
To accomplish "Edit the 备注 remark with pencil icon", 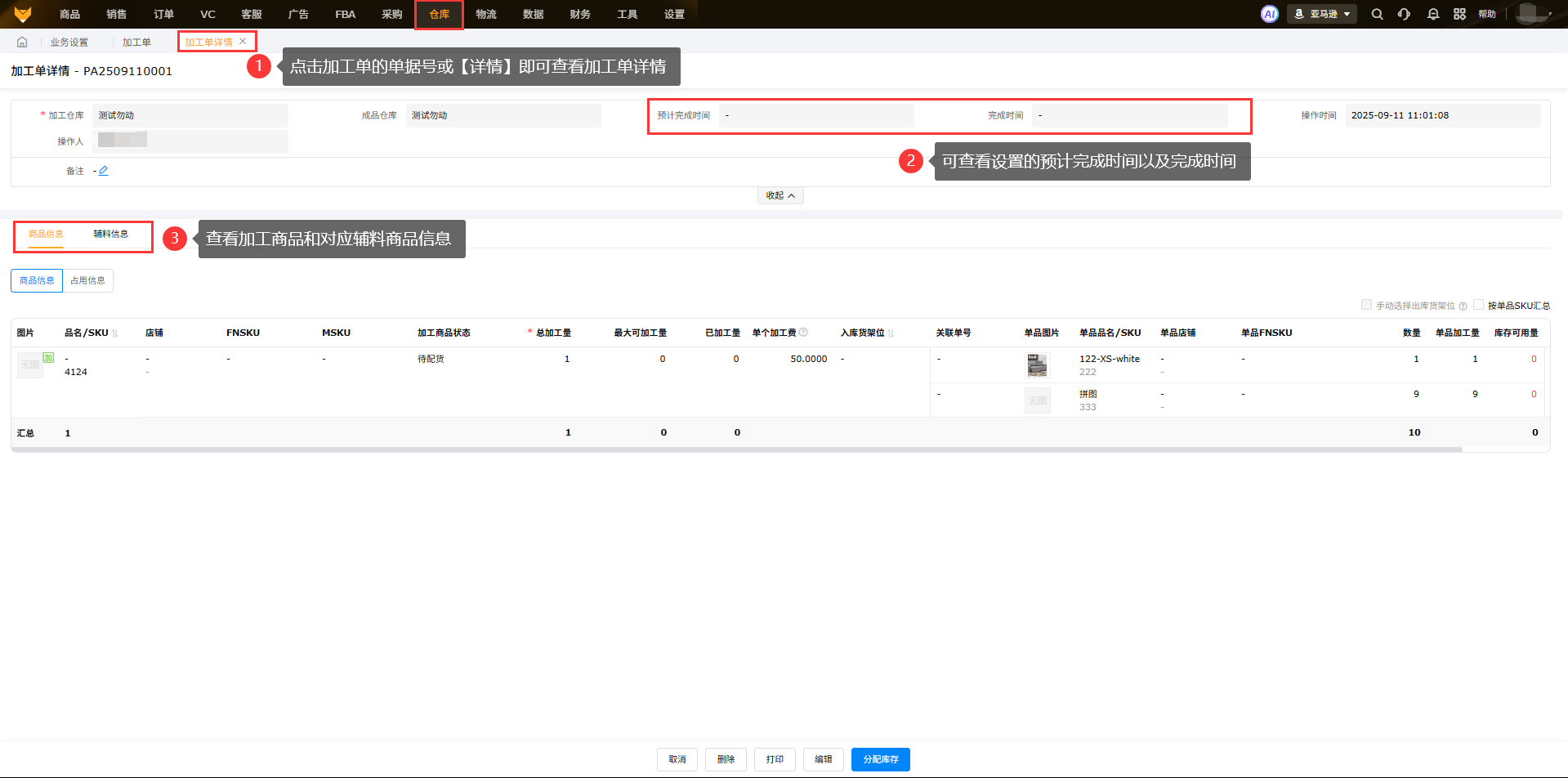I will coord(104,171).
